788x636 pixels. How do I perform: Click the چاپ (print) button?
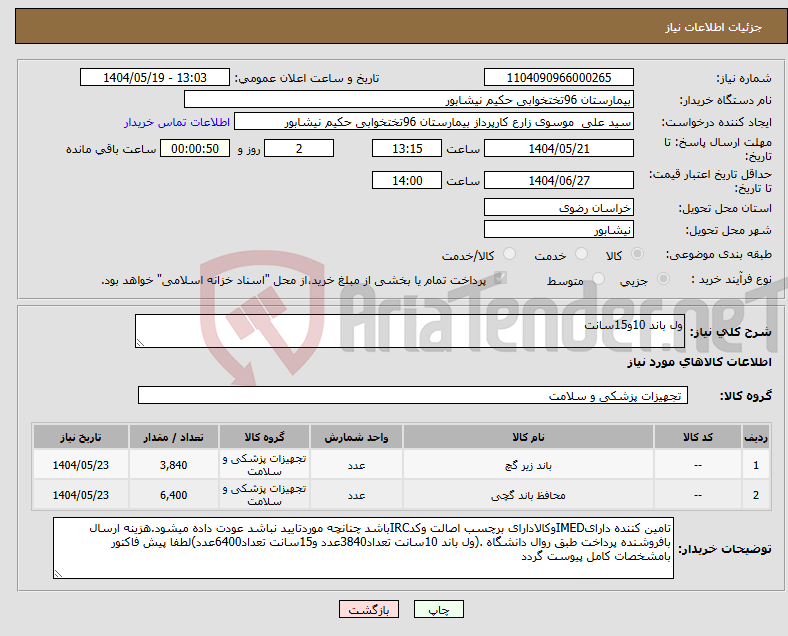[438, 609]
